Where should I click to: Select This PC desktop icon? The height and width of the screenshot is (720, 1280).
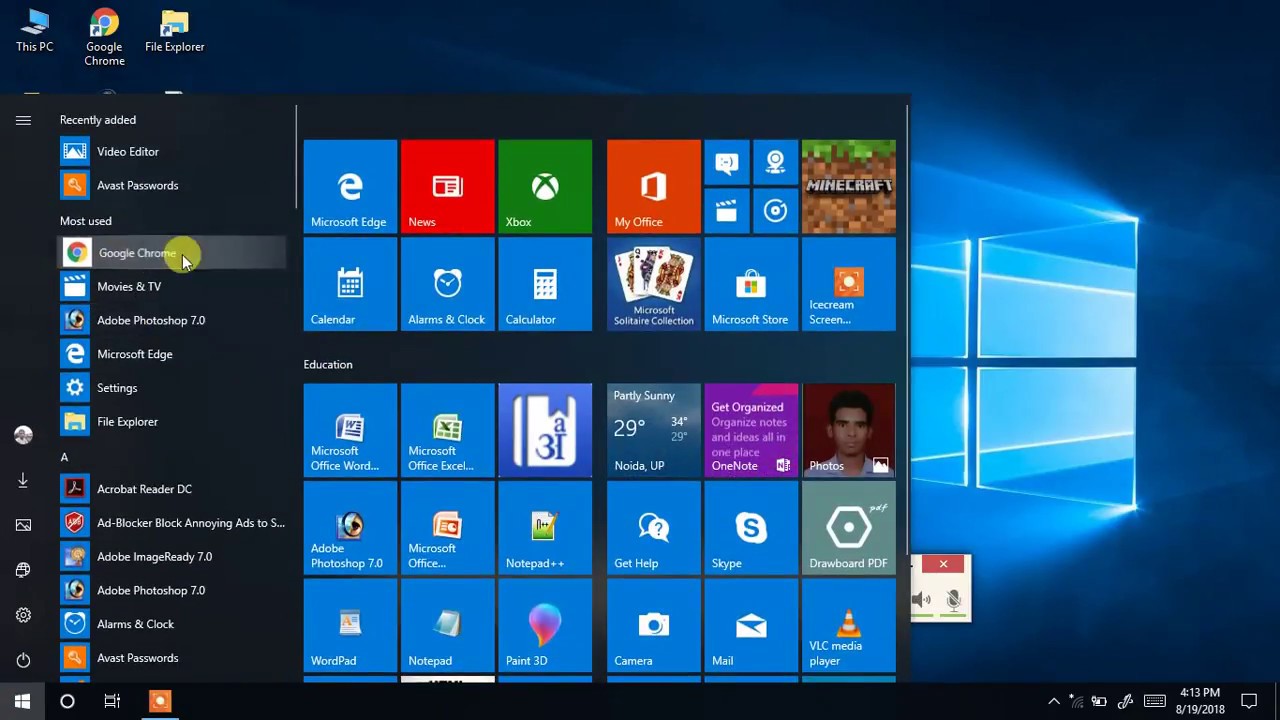[35, 31]
